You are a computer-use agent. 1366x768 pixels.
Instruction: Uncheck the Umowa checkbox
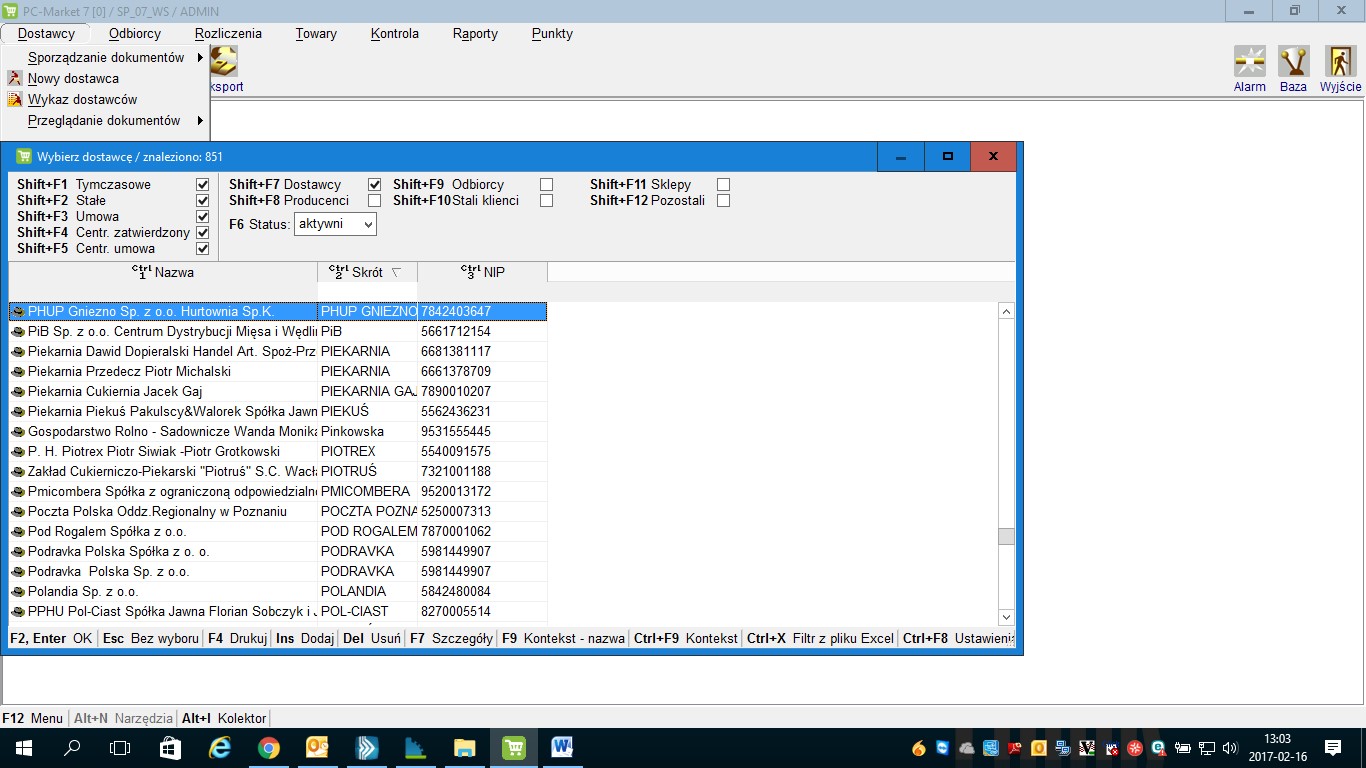pyautogui.click(x=203, y=216)
